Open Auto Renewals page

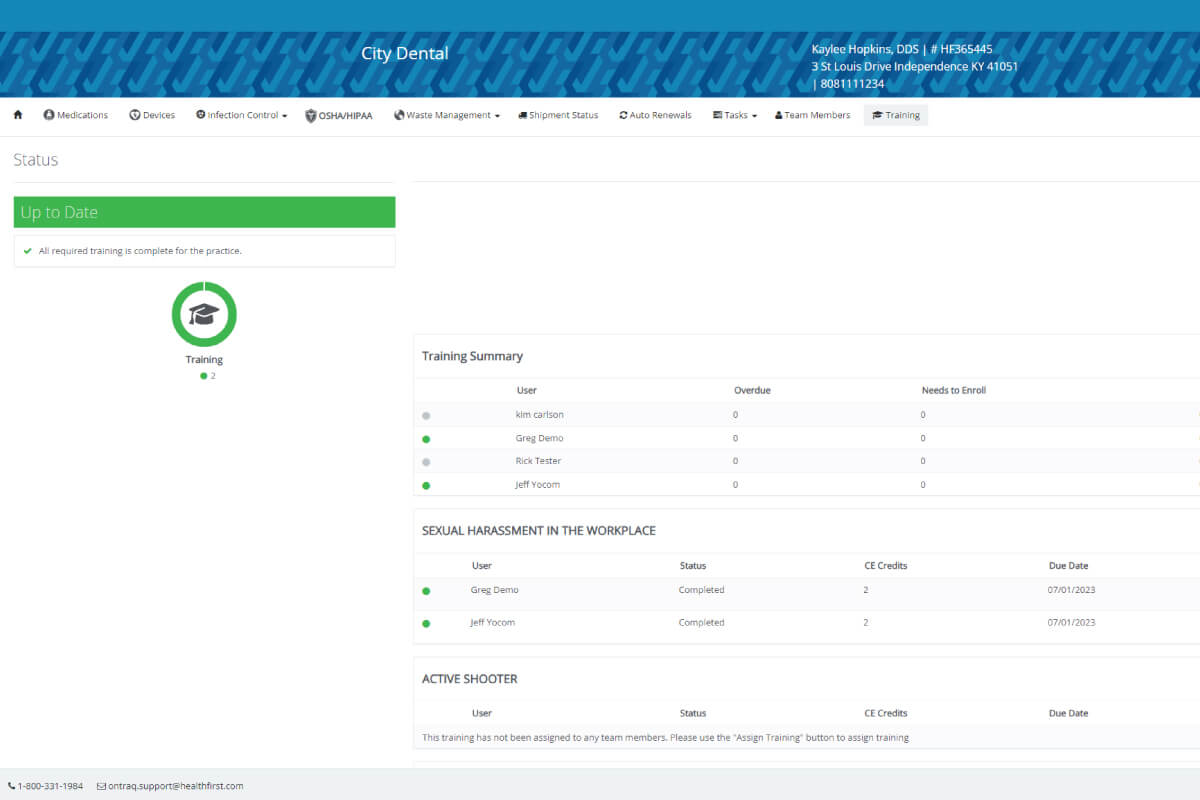tap(655, 115)
